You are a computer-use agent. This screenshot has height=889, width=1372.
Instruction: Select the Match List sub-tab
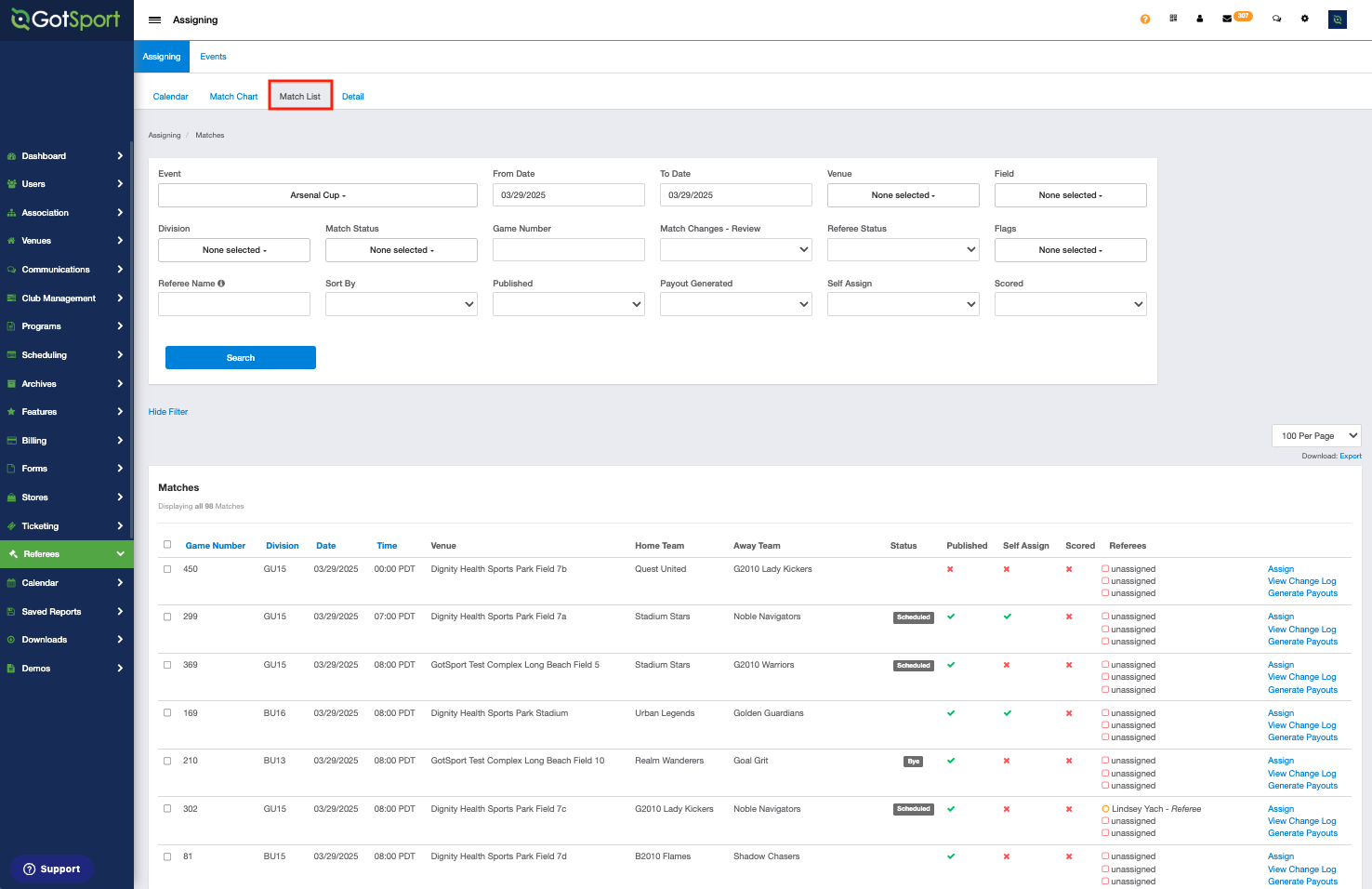[300, 97]
